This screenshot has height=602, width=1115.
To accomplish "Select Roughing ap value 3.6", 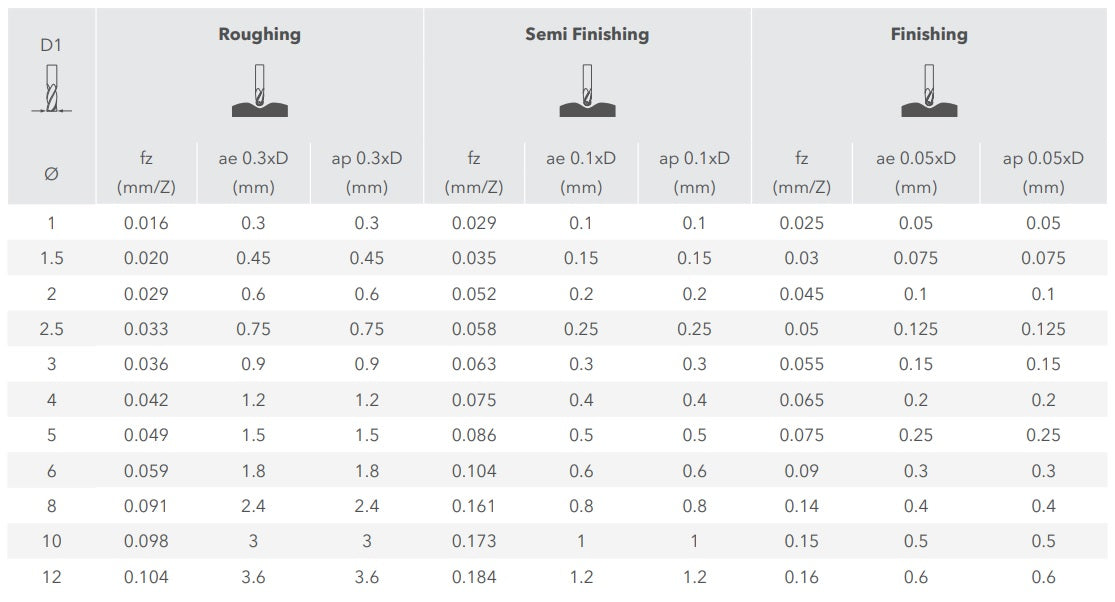I will click(x=367, y=577).
